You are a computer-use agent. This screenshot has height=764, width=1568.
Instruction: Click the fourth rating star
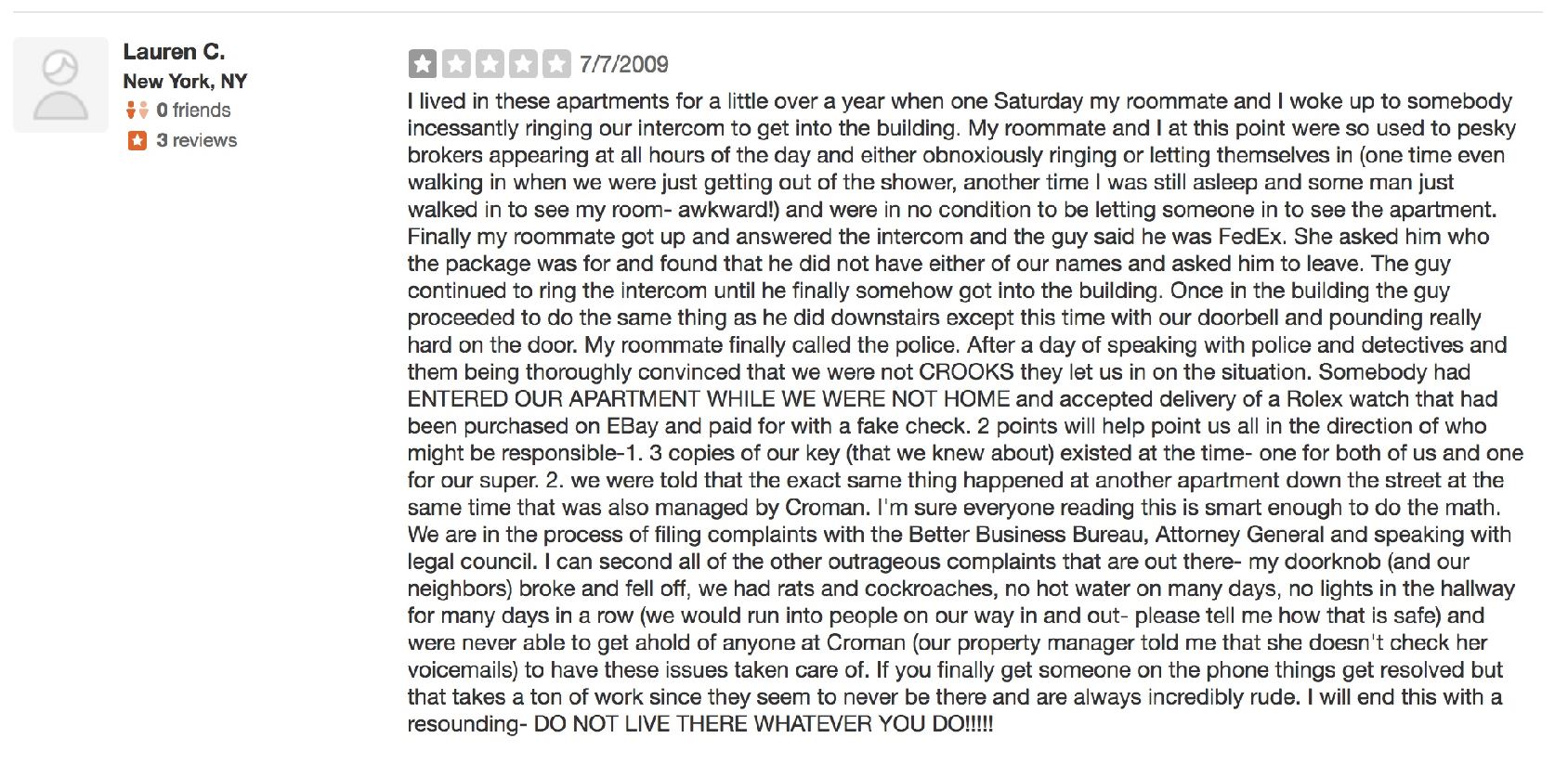tap(523, 64)
